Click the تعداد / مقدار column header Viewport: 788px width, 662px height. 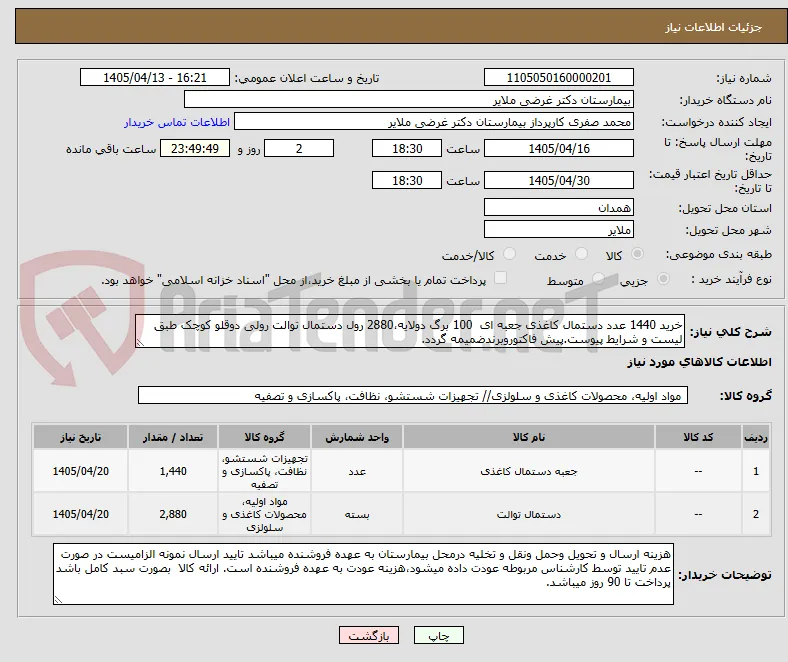click(173, 437)
